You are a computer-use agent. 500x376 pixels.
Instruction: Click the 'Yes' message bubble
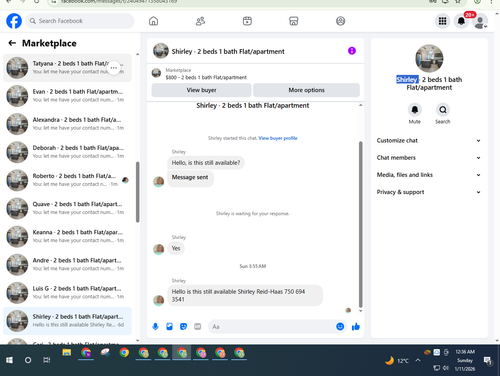click(x=176, y=248)
